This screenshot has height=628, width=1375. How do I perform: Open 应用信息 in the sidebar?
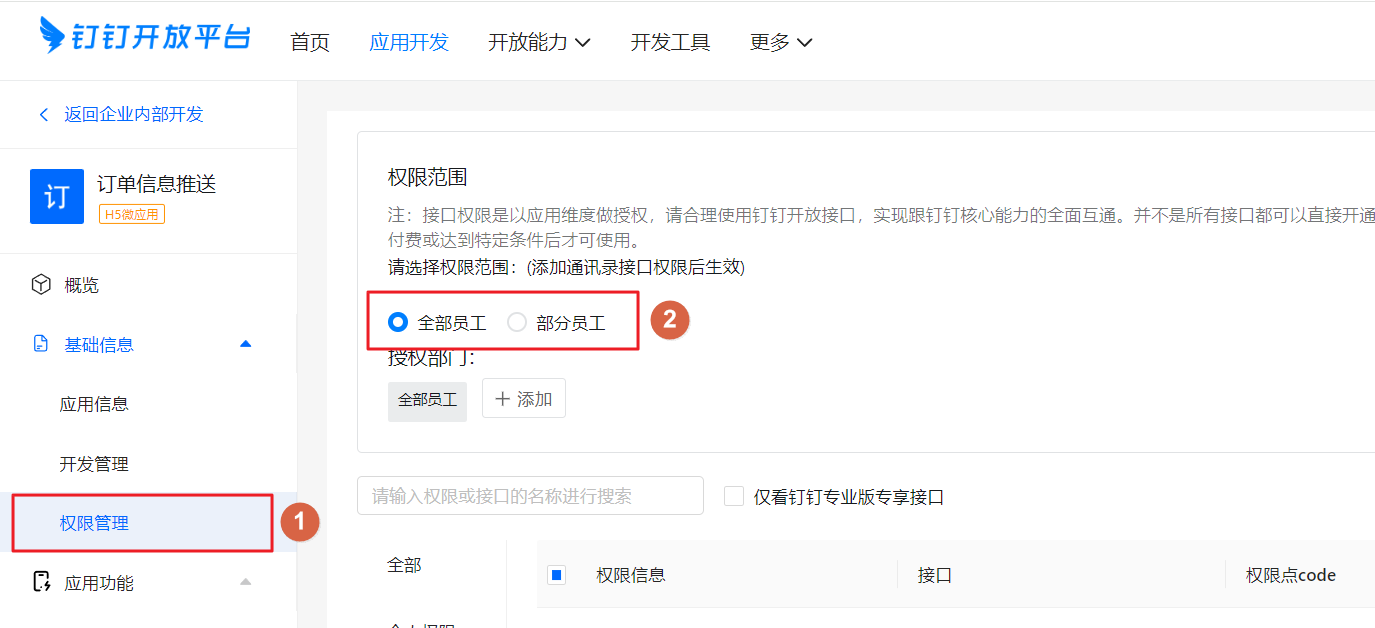94,404
